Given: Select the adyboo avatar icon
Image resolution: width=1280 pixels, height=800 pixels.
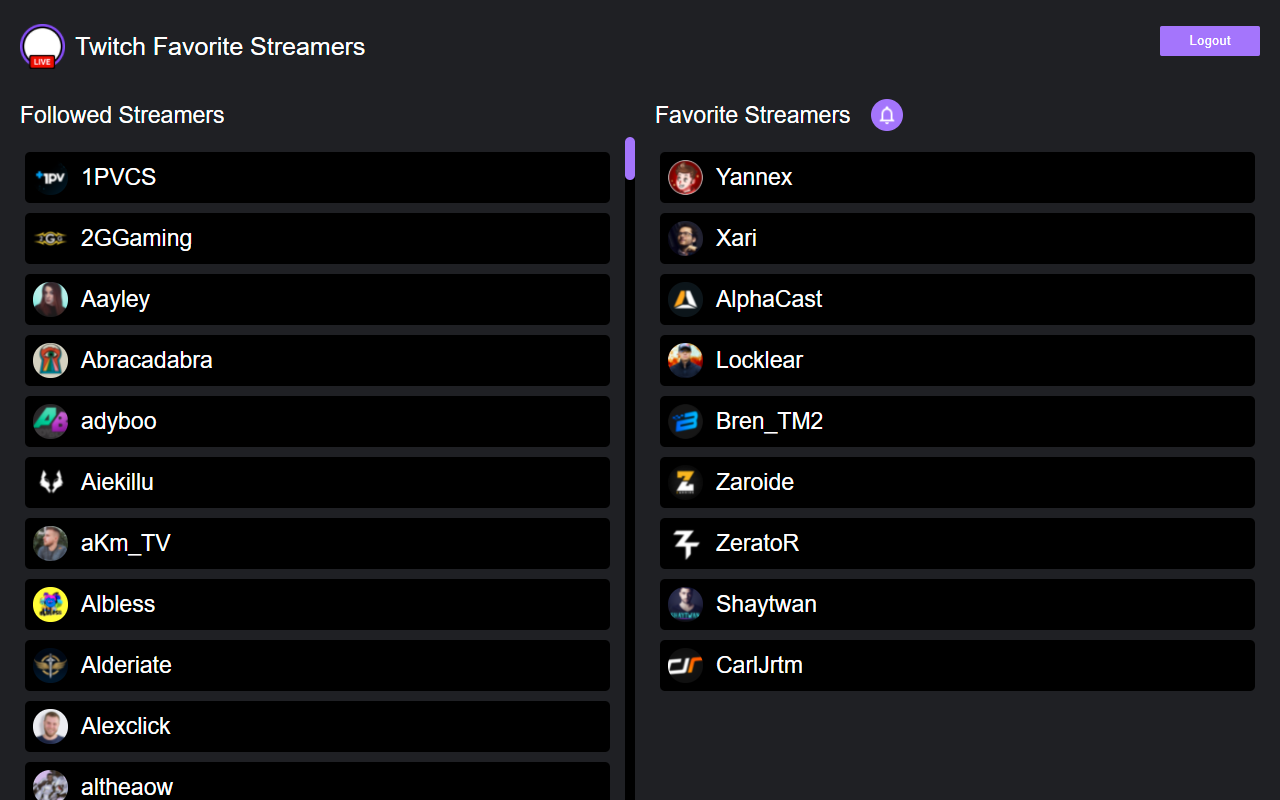Looking at the screenshot, I should 50,421.
